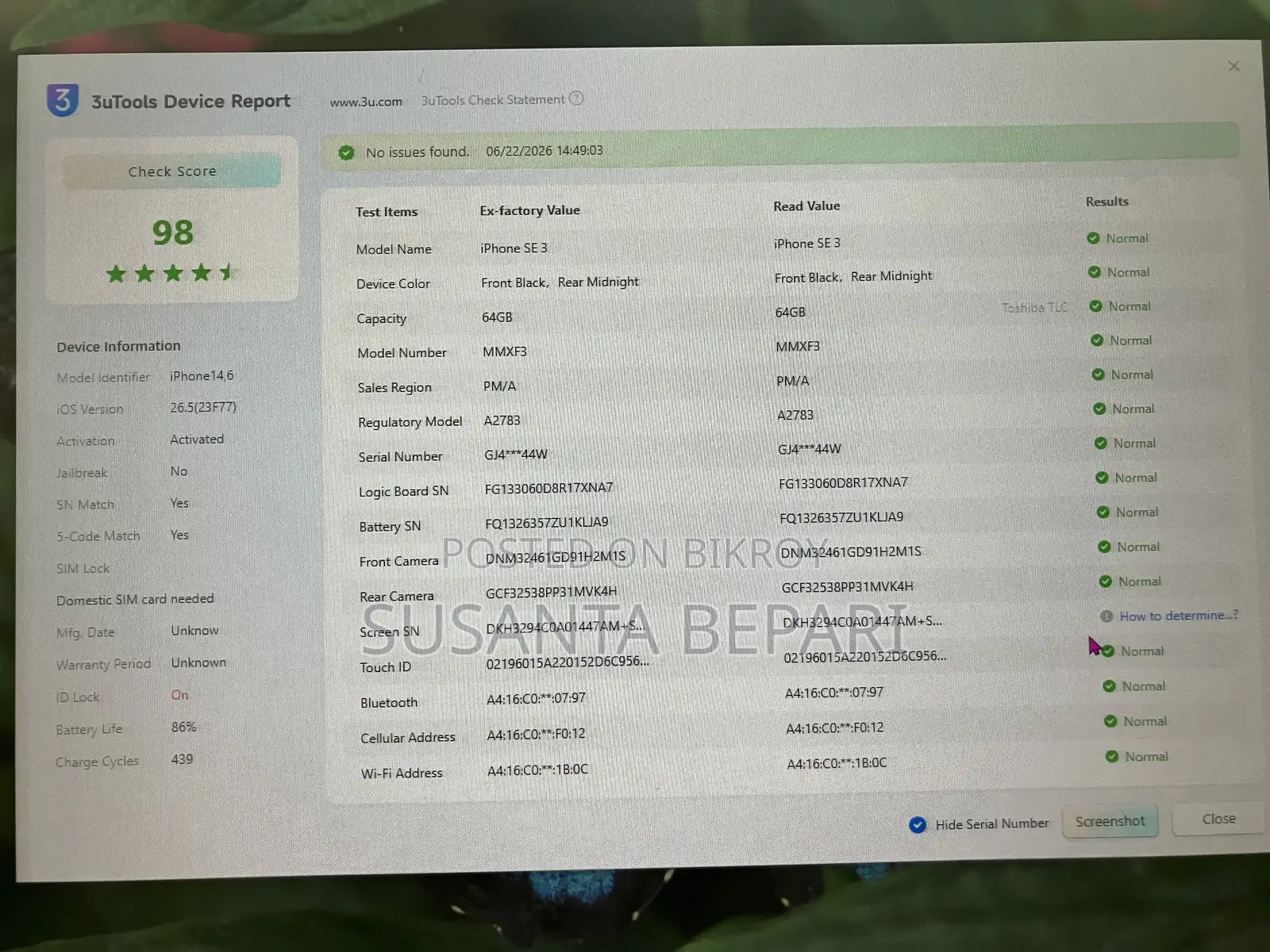Click the Wi-Fi Address result check icon
The width and height of the screenshot is (1270, 952).
[1112, 757]
